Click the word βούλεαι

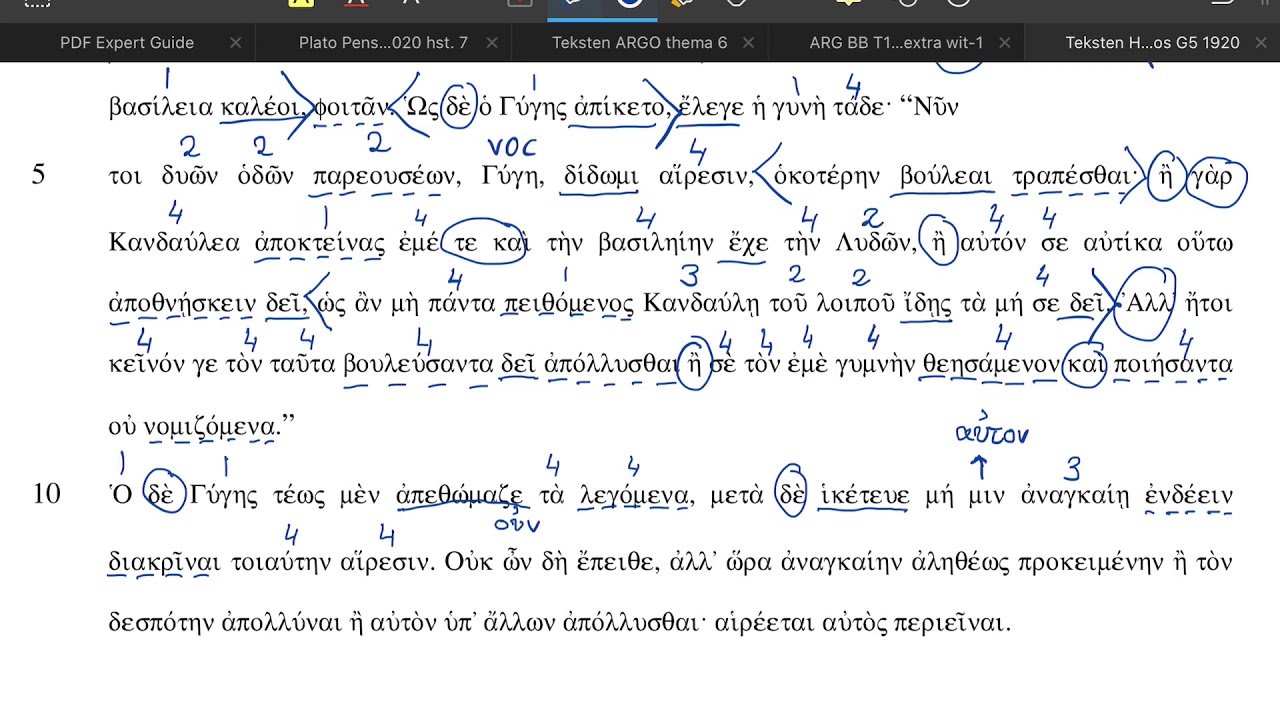pyautogui.click(x=946, y=177)
